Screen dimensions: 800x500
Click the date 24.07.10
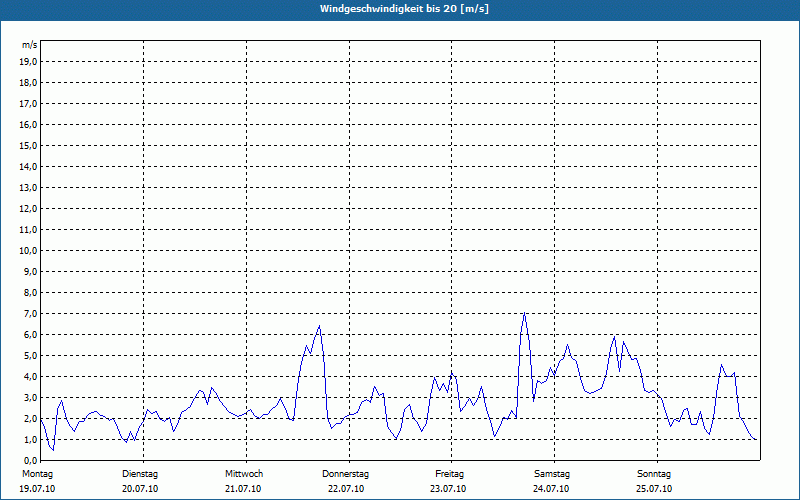point(551,489)
